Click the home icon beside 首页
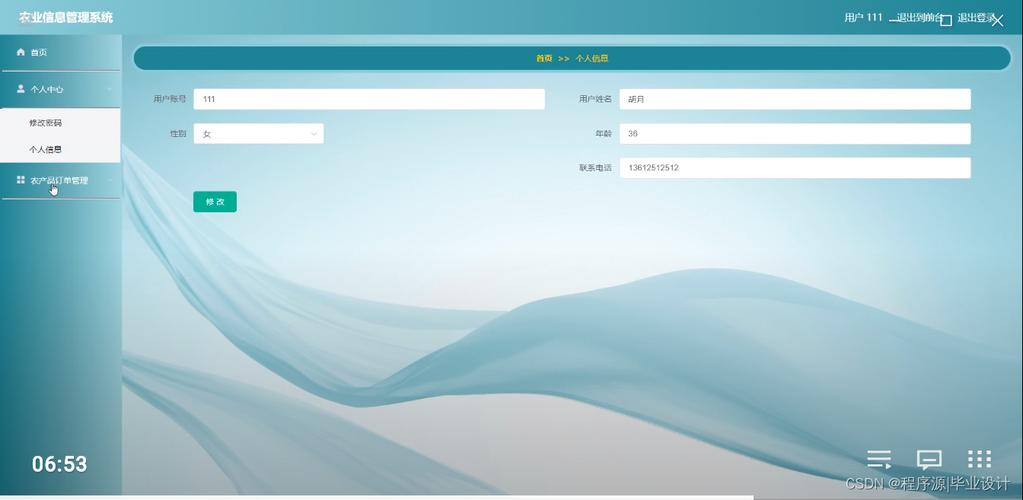The width and height of the screenshot is (1023, 500). 21,52
